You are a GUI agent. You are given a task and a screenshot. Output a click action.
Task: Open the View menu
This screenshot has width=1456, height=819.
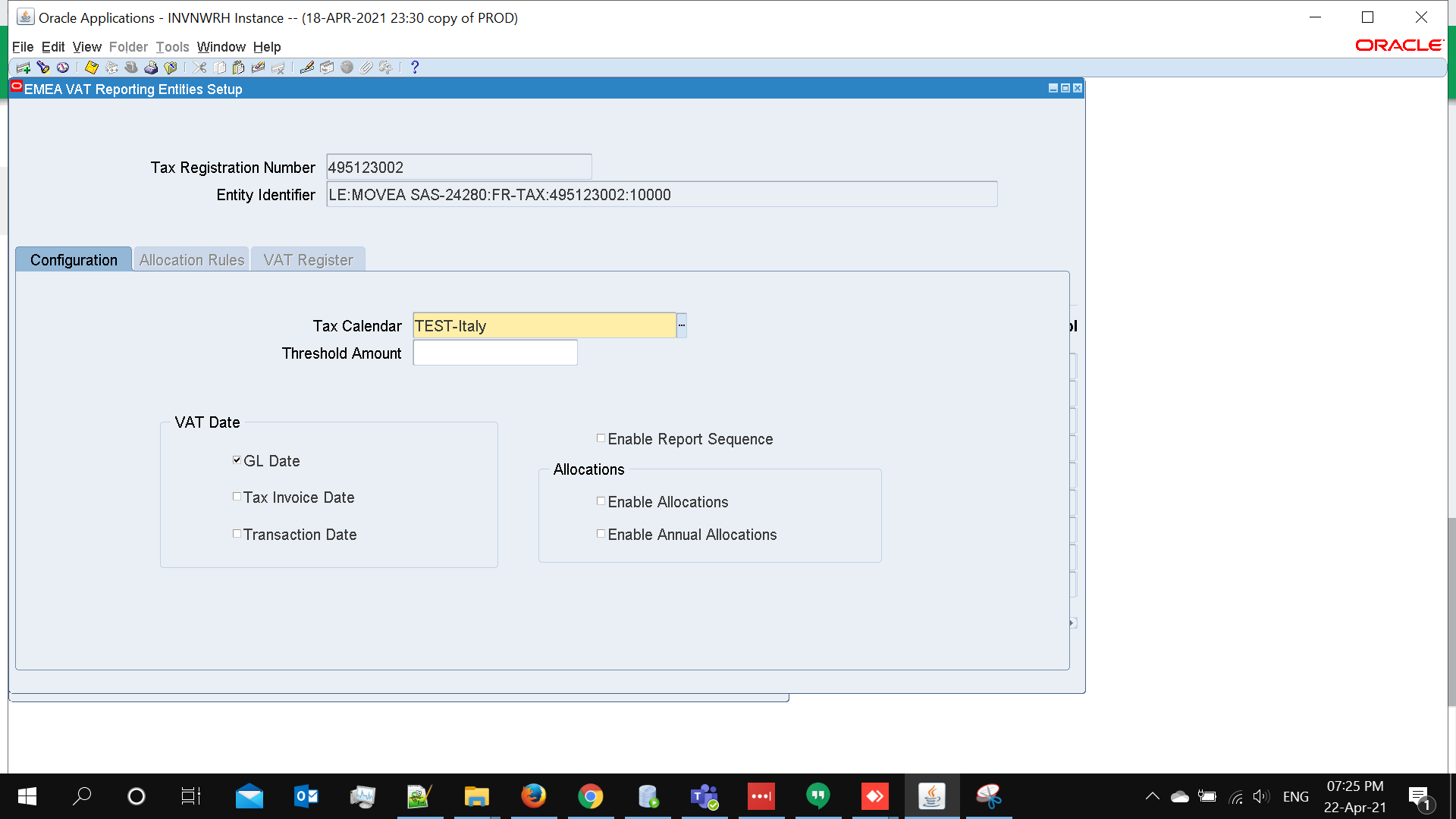coord(87,47)
